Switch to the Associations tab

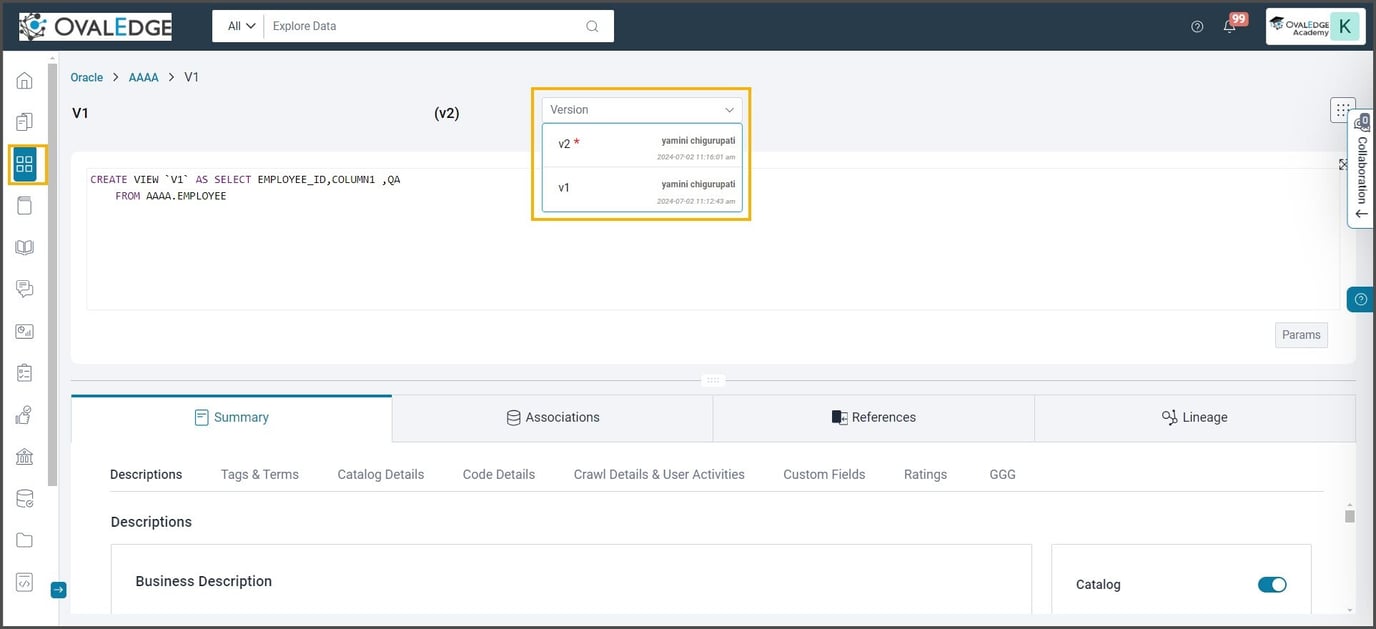(552, 417)
